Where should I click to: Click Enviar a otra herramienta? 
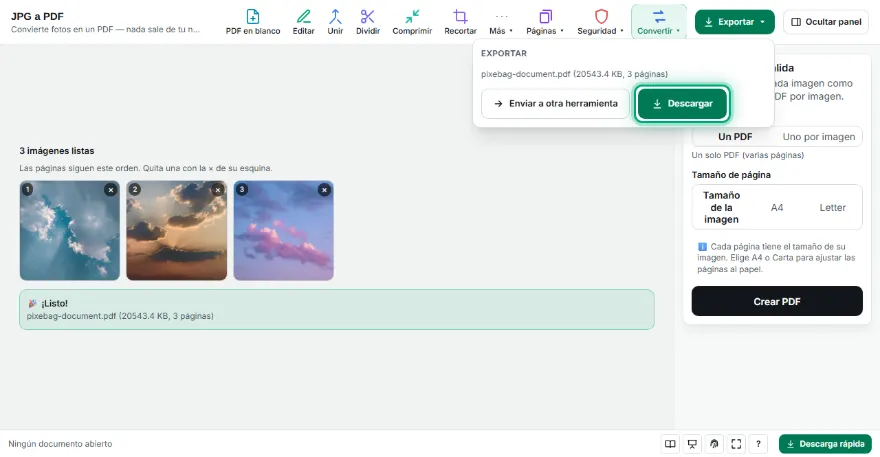point(555,104)
